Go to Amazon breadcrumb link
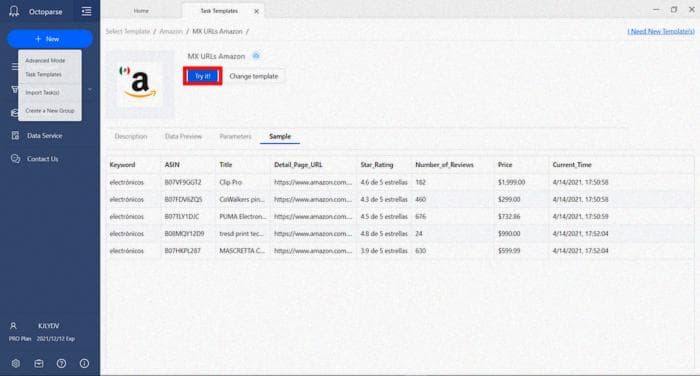 click(x=171, y=31)
